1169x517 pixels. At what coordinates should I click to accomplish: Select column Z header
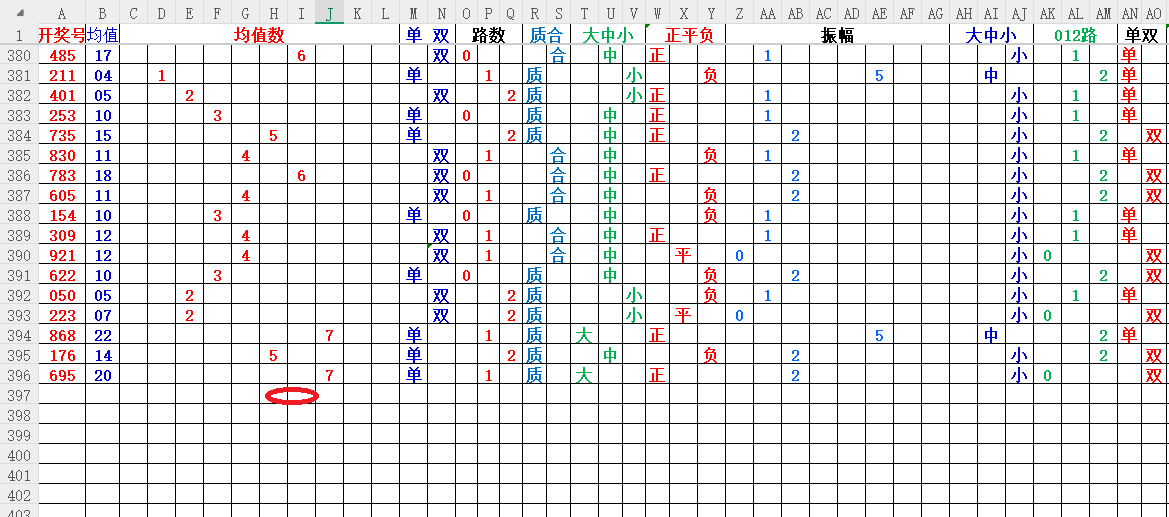(739, 13)
